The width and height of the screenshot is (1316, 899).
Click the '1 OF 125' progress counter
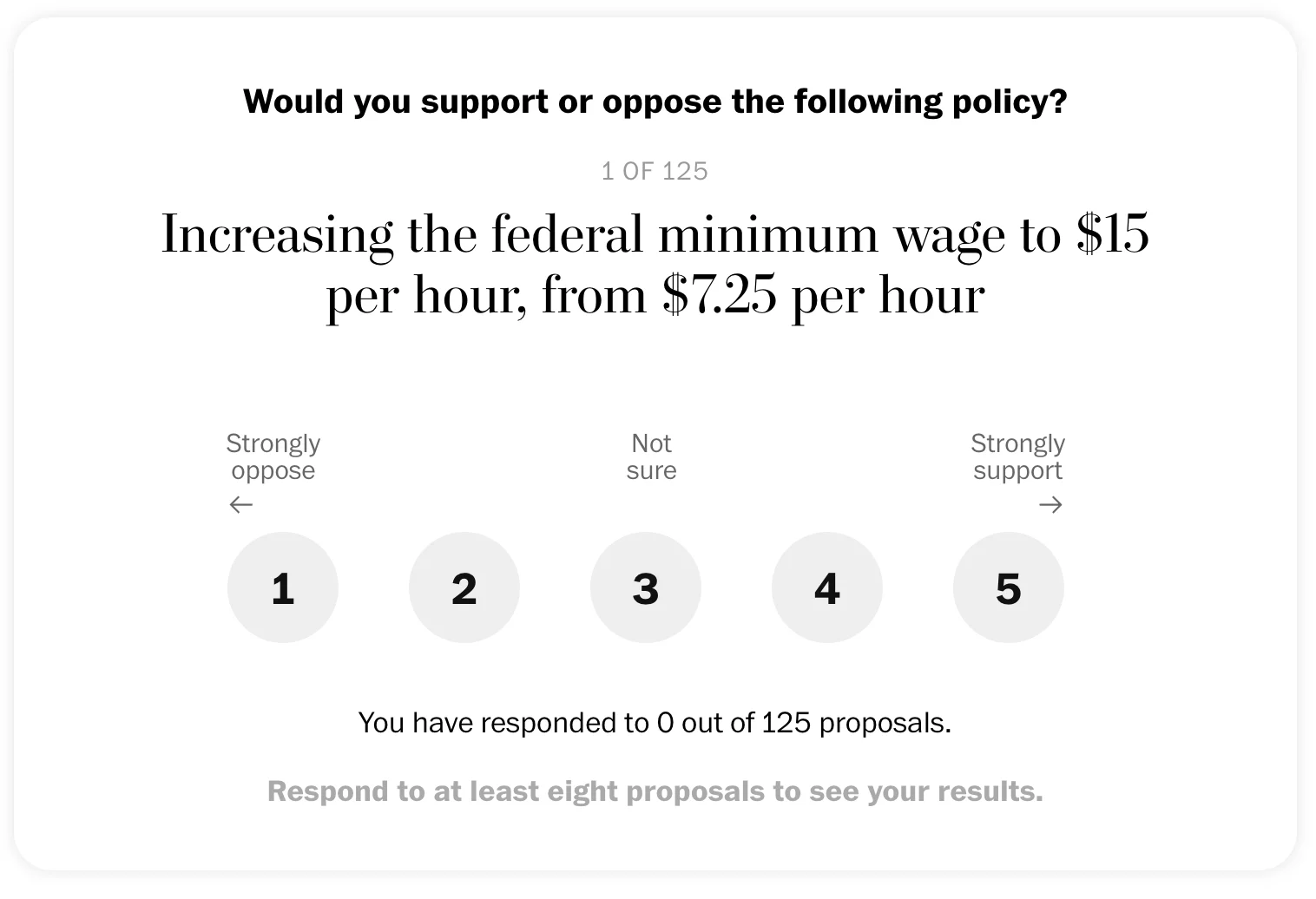(655, 171)
